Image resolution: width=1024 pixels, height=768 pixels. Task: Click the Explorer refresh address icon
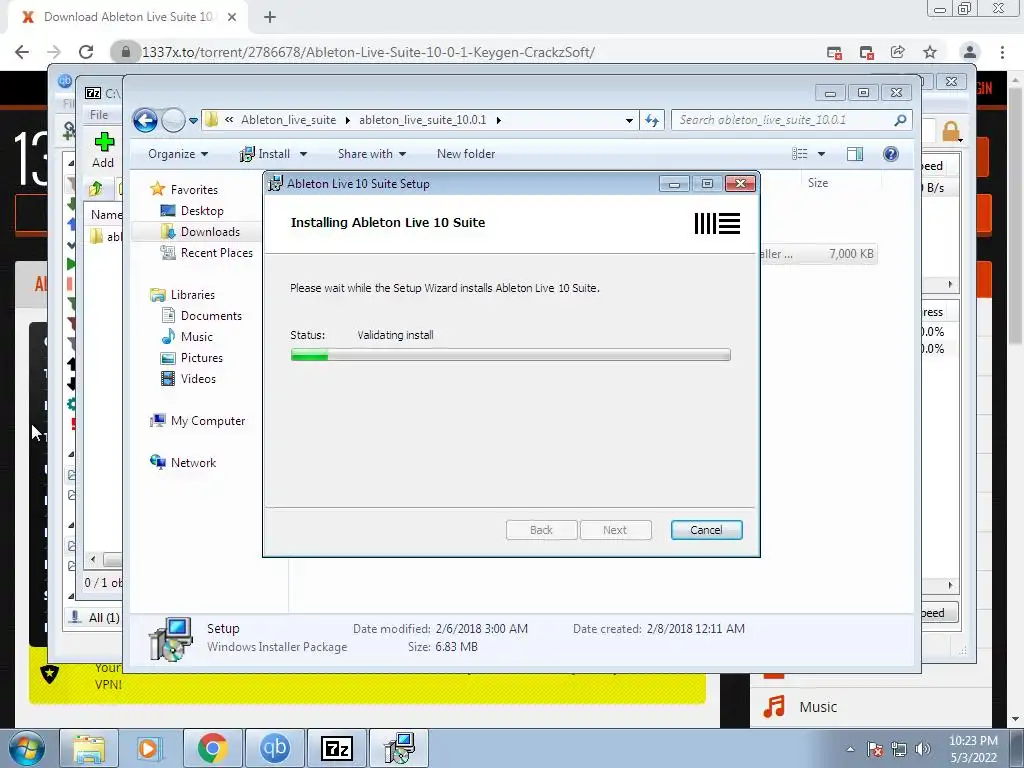point(652,120)
